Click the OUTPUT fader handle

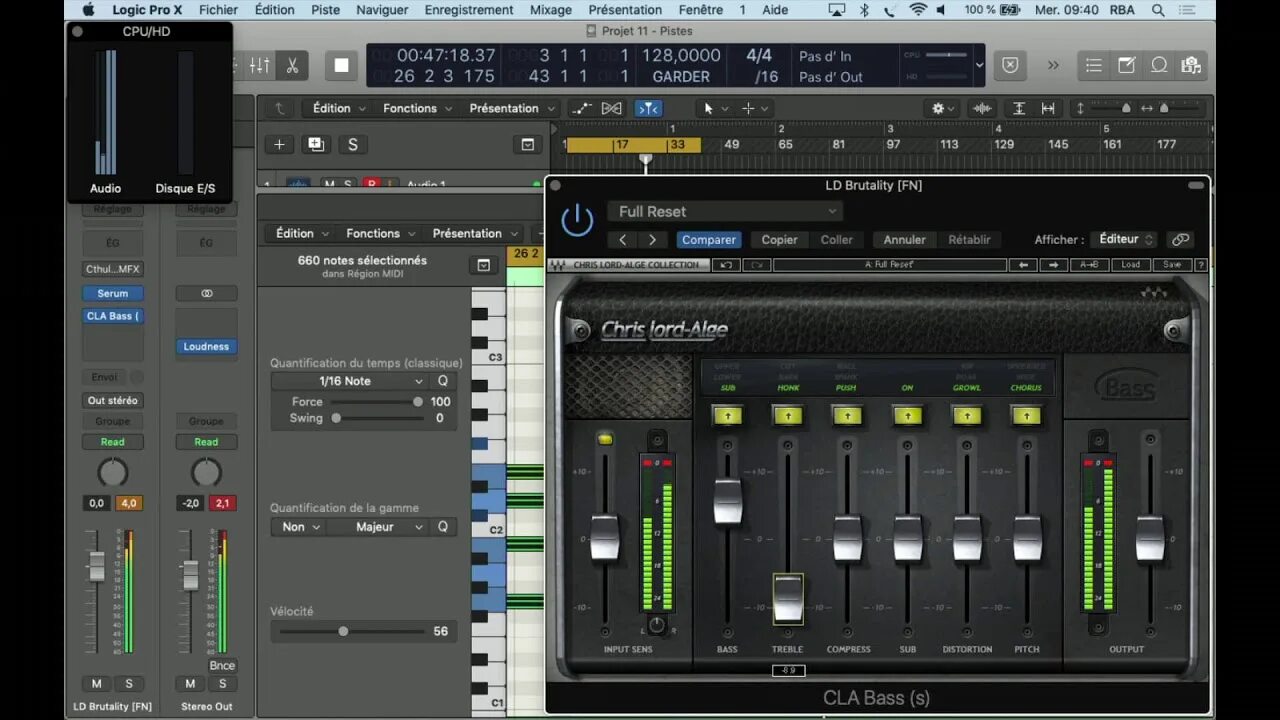[x=1151, y=538]
